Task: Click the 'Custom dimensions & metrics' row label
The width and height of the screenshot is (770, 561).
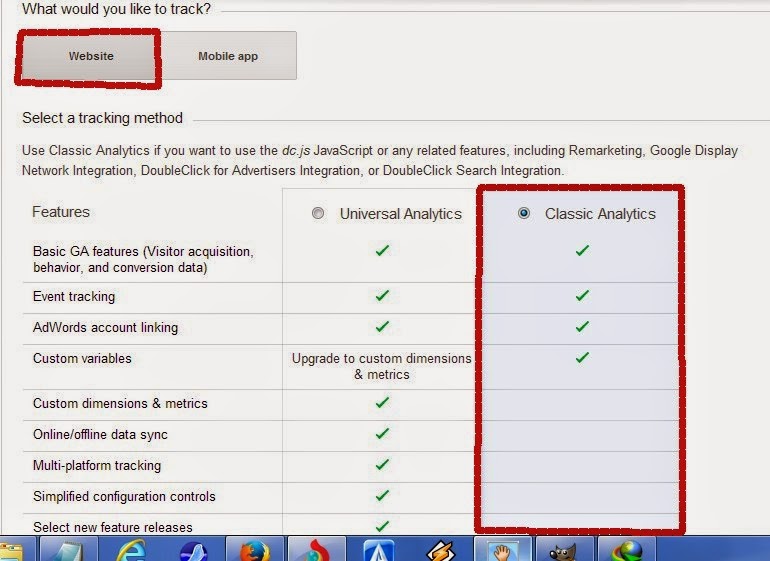Action: pos(120,403)
